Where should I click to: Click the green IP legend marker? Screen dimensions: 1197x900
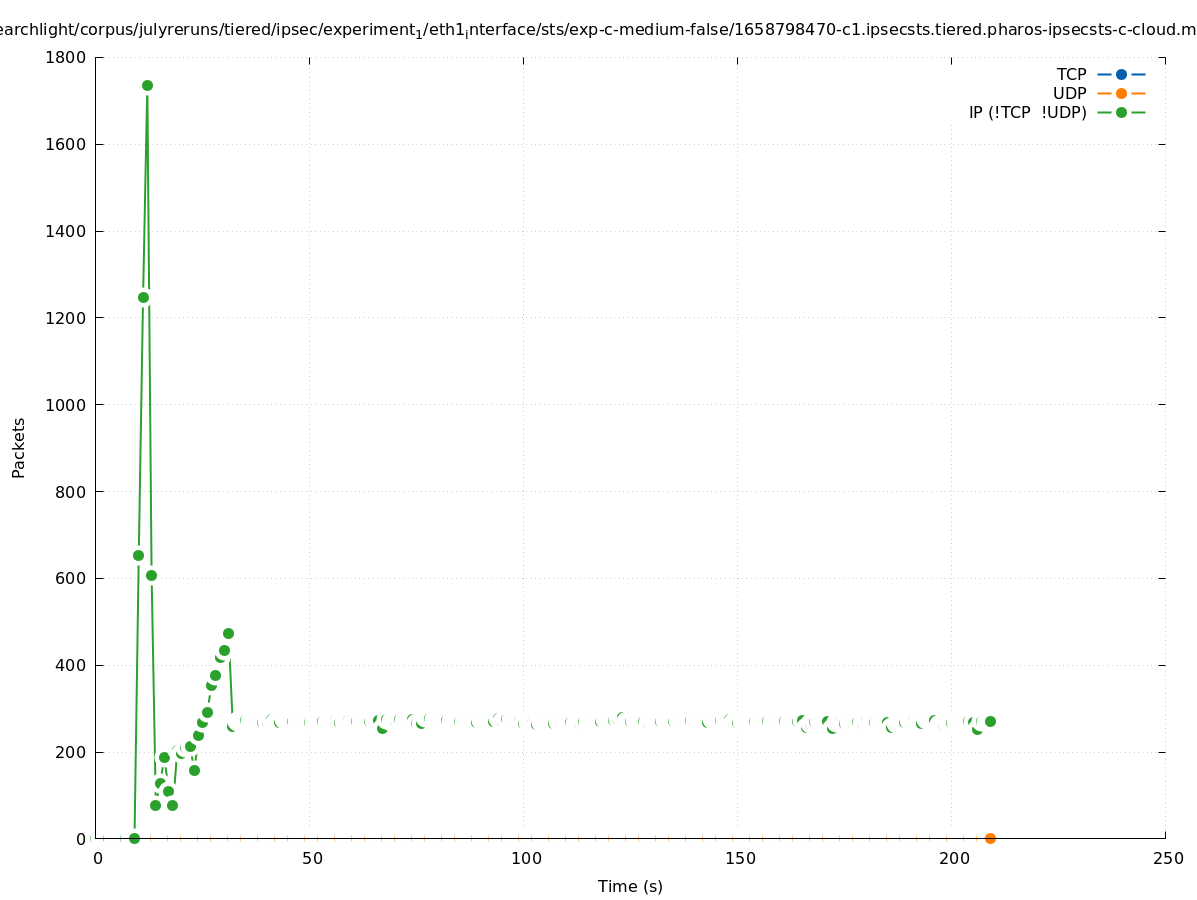click(x=1121, y=112)
